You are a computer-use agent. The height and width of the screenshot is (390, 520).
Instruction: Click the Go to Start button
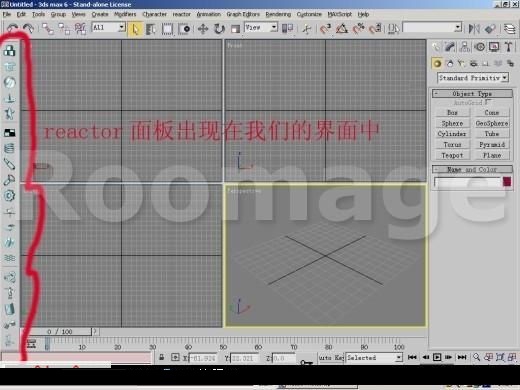tap(412, 357)
